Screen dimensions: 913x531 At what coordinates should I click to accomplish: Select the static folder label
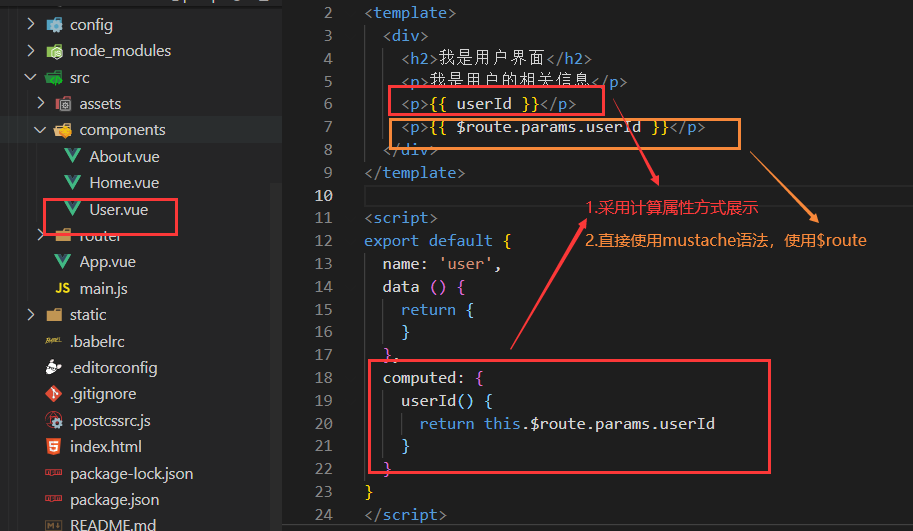(x=88, y=315)
